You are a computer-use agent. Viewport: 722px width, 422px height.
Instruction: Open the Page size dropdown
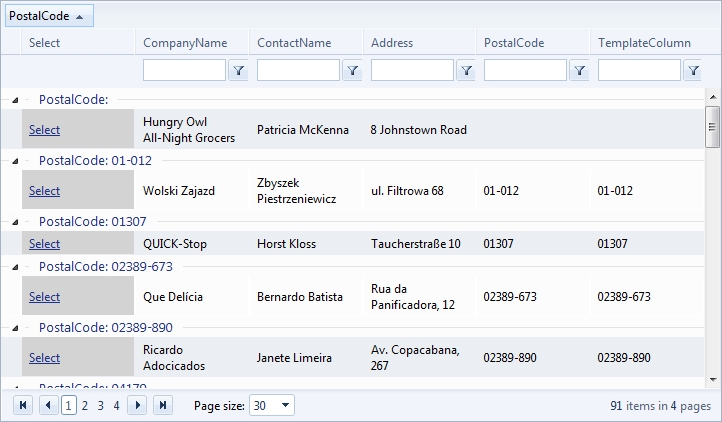click(286, 405)
